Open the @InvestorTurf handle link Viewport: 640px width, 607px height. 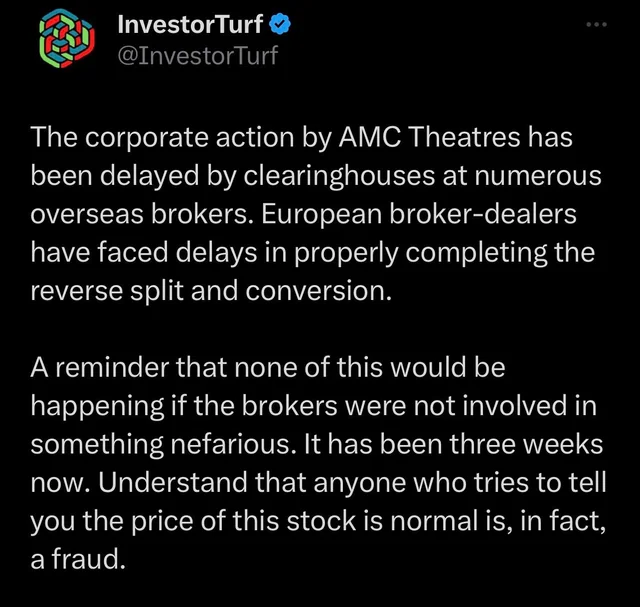pyautogui.click(x=198, y=56)
